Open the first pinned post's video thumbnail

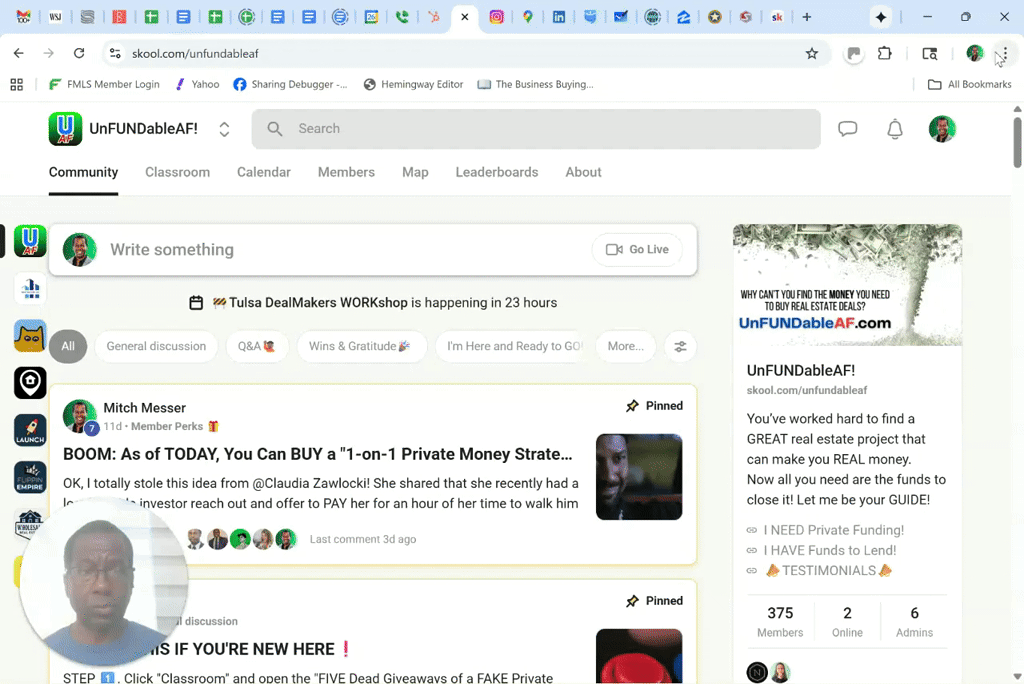[639, 477]
